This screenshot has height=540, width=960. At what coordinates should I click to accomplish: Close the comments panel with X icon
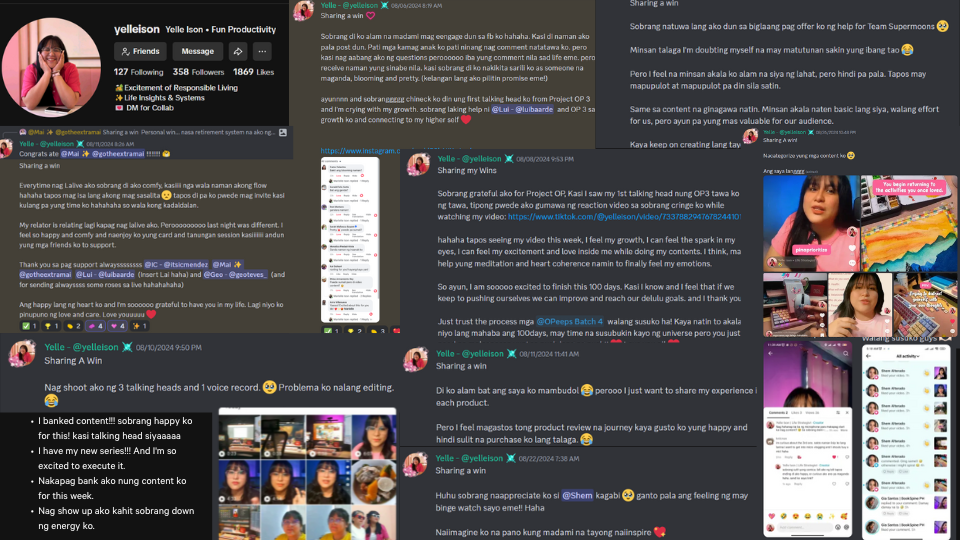click(847, 413)
